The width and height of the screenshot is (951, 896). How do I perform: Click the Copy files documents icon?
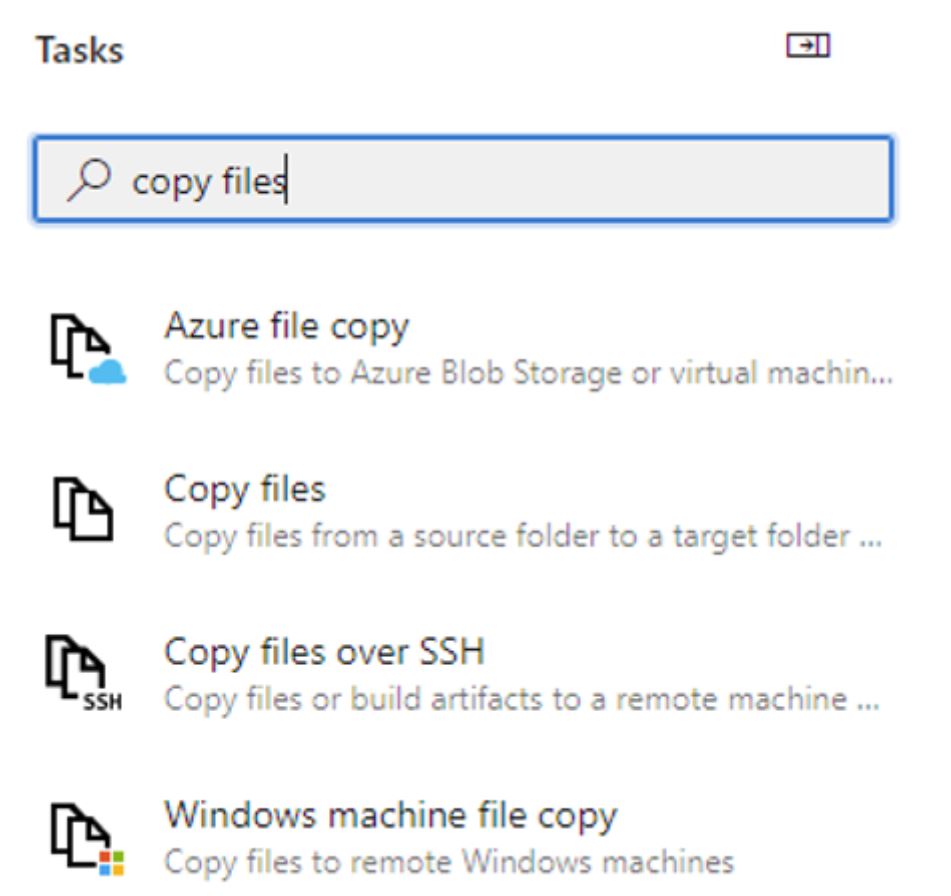83,509
